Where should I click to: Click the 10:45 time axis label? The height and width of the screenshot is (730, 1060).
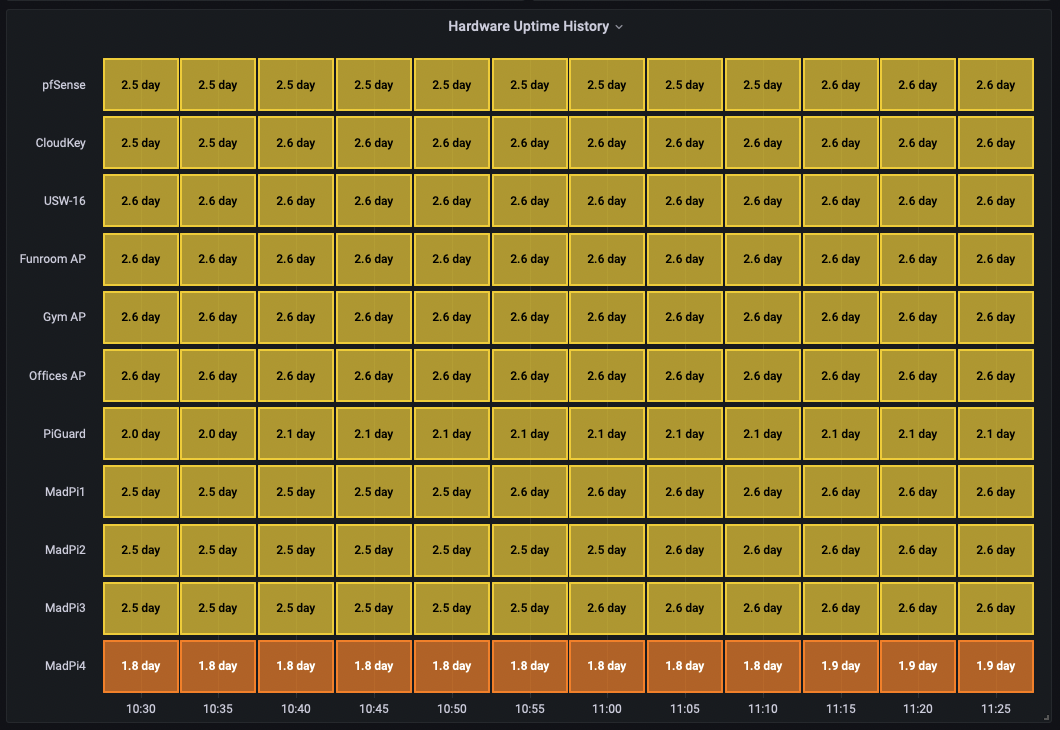374,708
